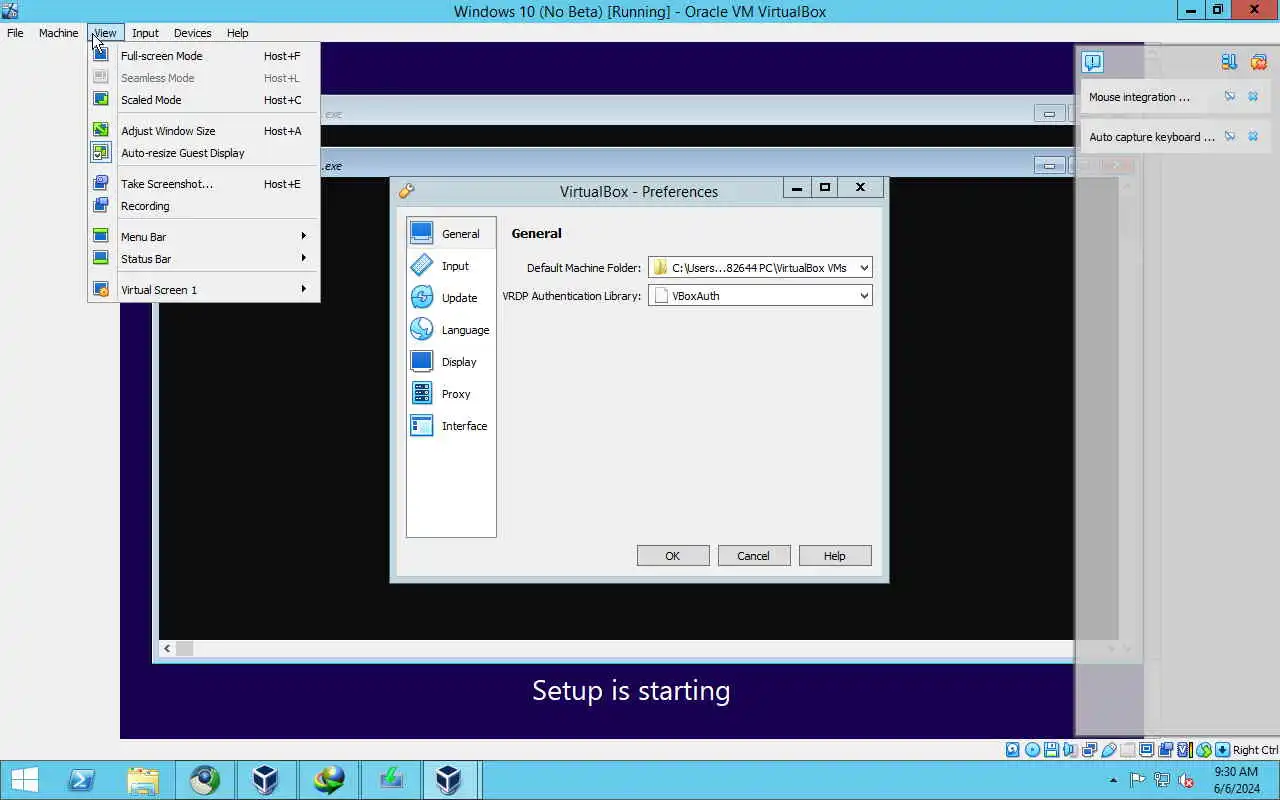Toggle the notification center speech-bubble icon
1280x800 pixels.
(1092, 62)
